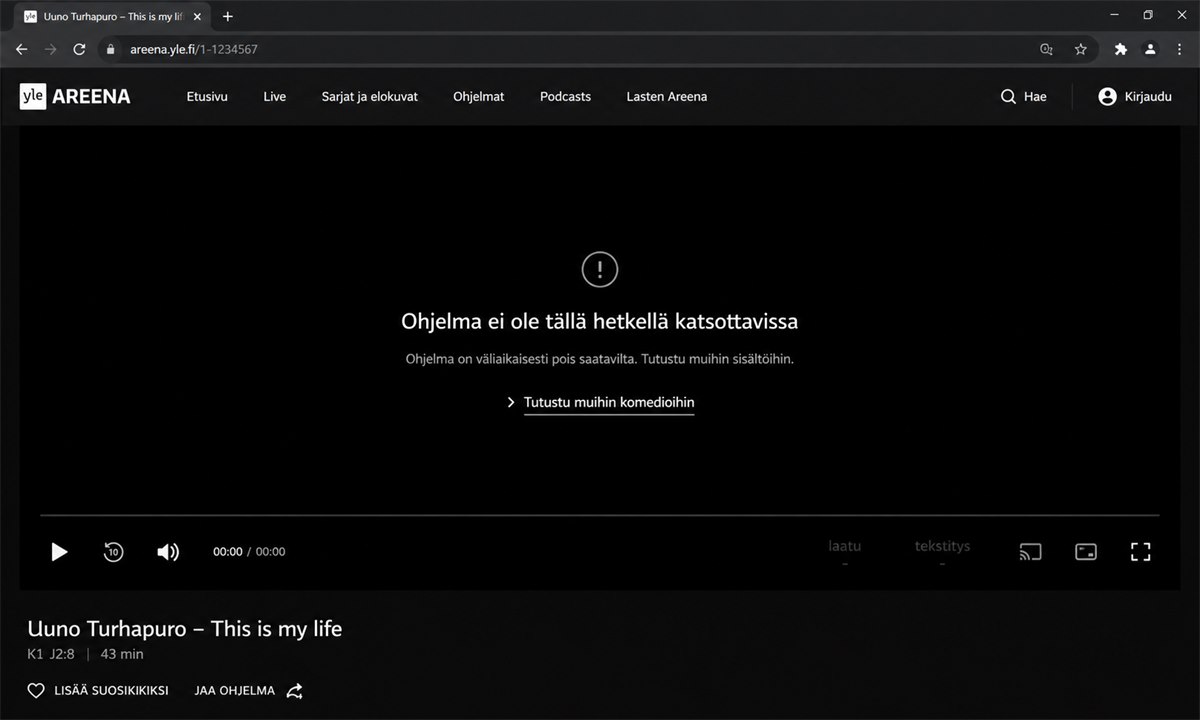Click the magnifying glass search icon
Screen dimensions: 1200x720
(x=1008, y=97)
